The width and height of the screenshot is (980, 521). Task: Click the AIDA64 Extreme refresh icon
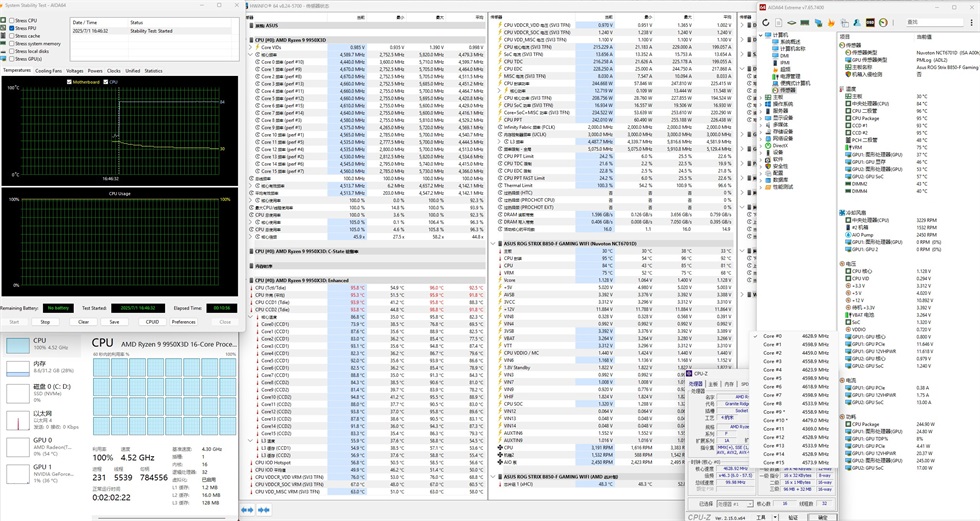[x=767, y=22]
